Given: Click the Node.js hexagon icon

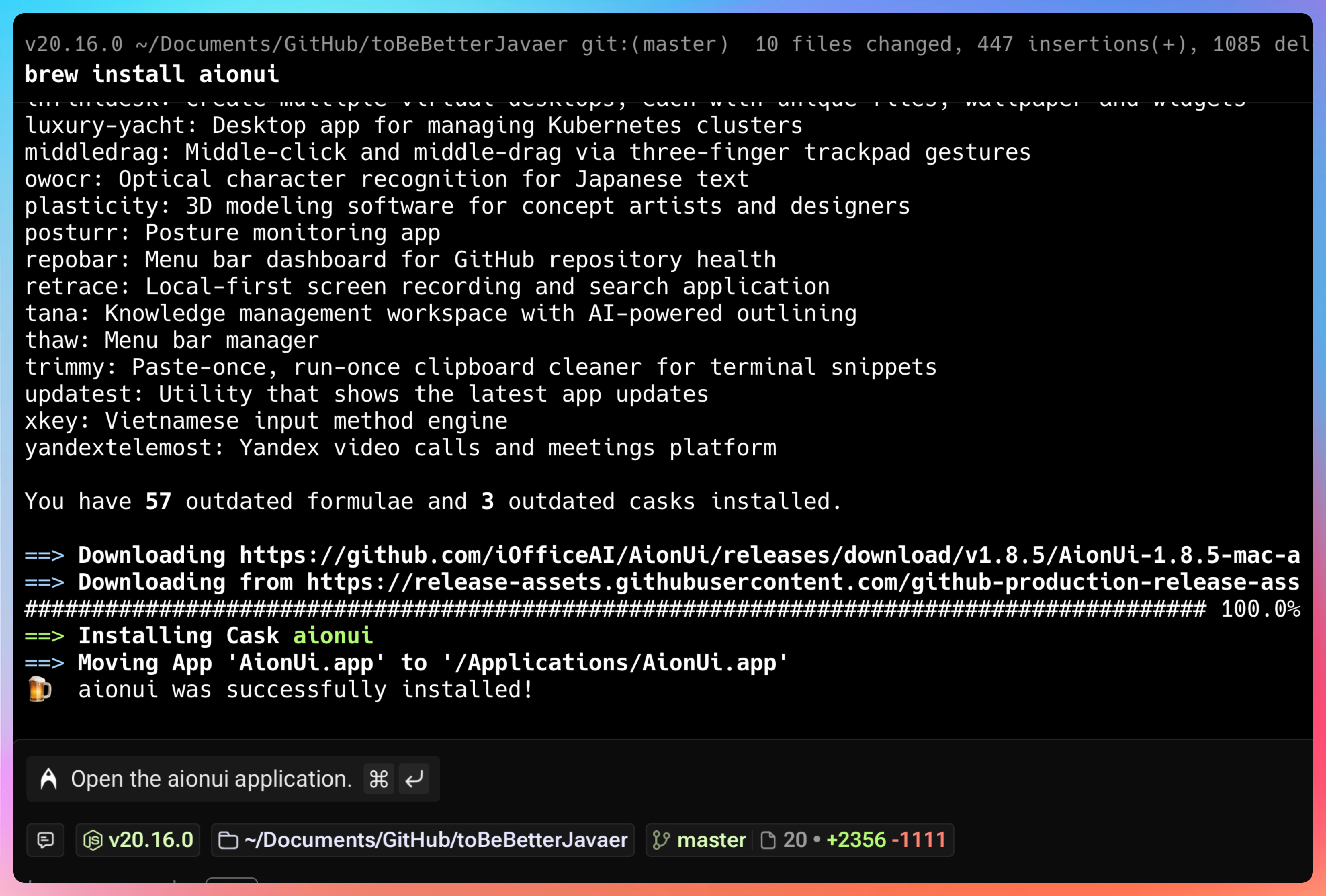Looking at the screenshot, I should coord(93,840).
